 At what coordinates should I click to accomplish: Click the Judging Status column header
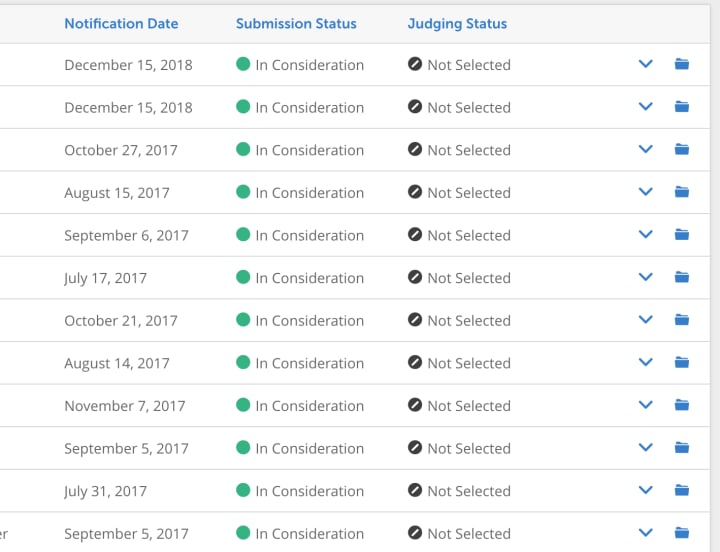[x=457, y=23]
